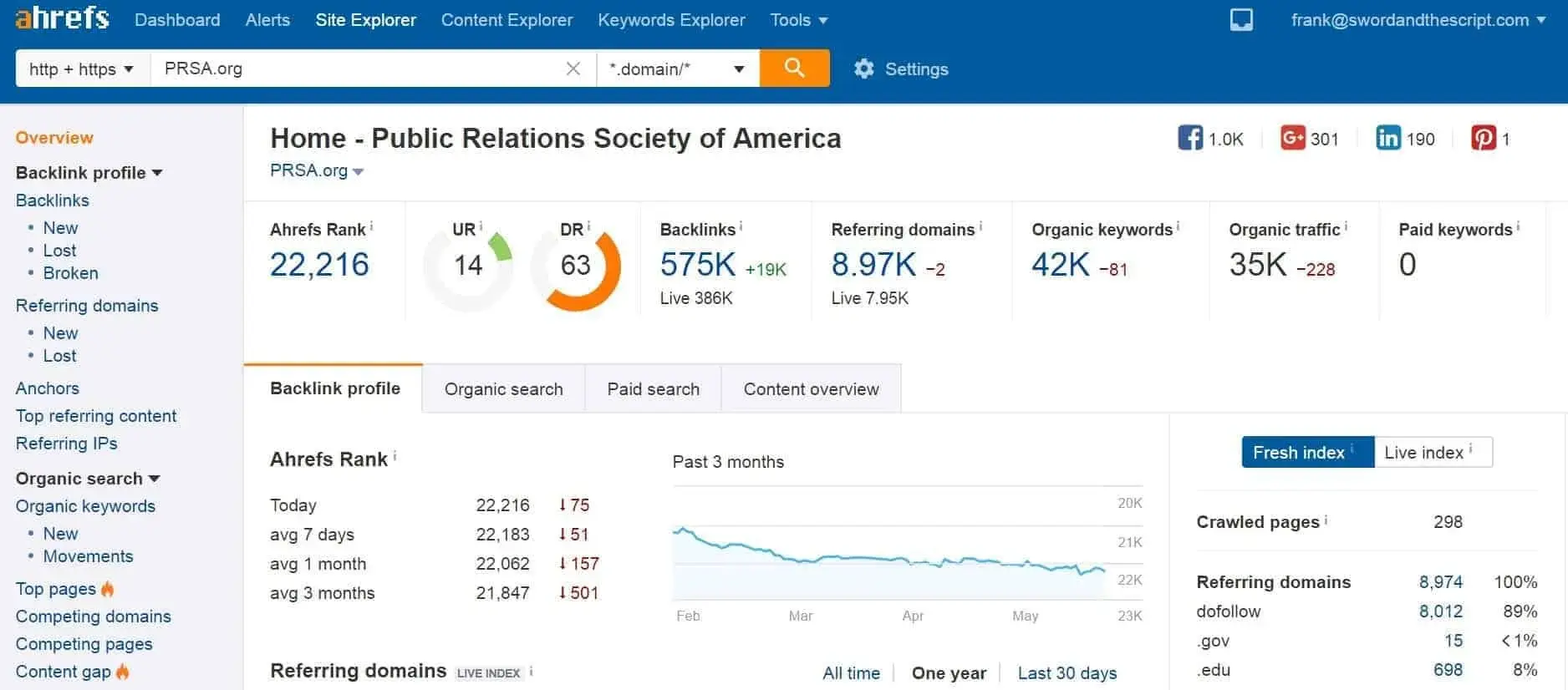Screen dimensions: 1568x690
Task: Click the 575K Backlinks number
Action: pyautogui.click(x=697, y=265)
